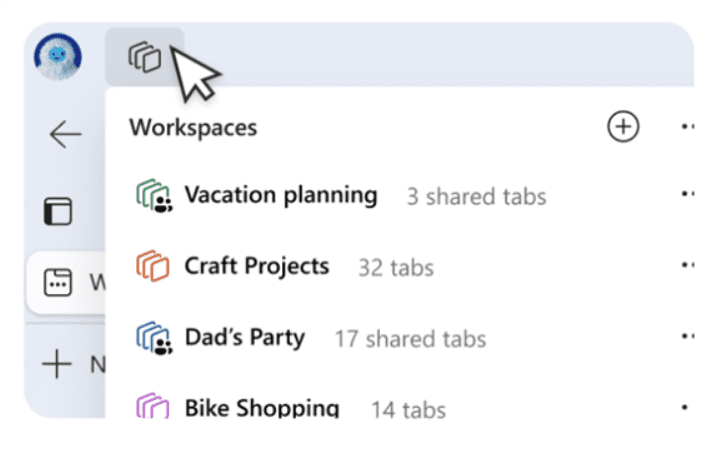Toggle the vertical tabs pane icon

click(58, 211)
